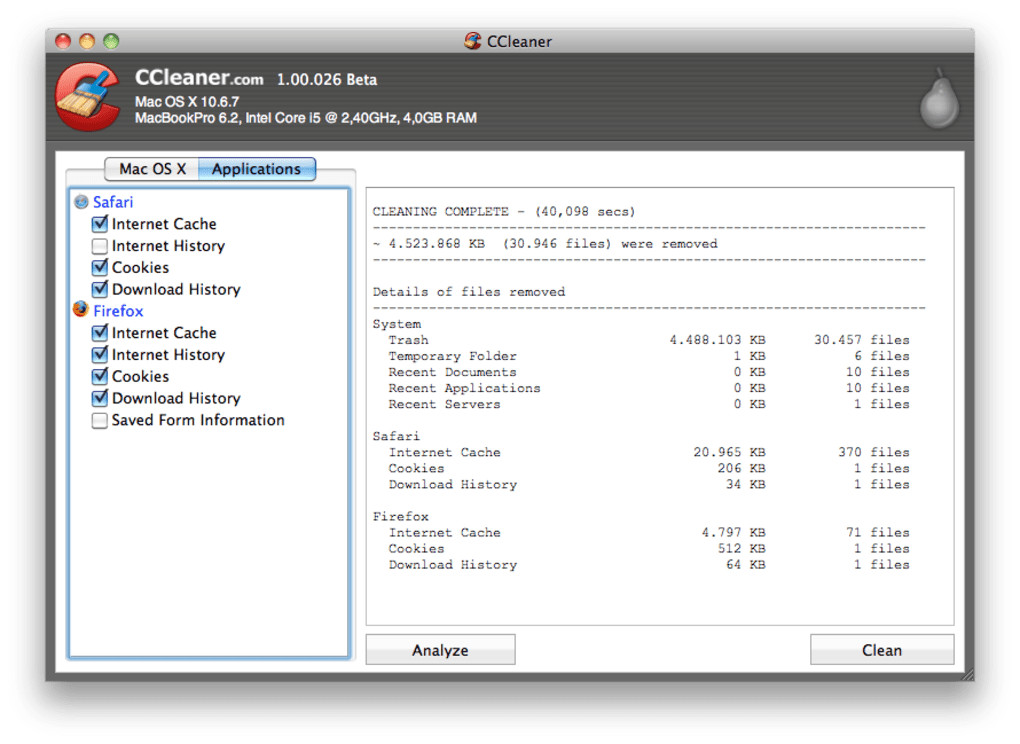Viewport: 1020px width, 744px height.
Task: Click the Safari compass icon in list
Action: (81, 202)
